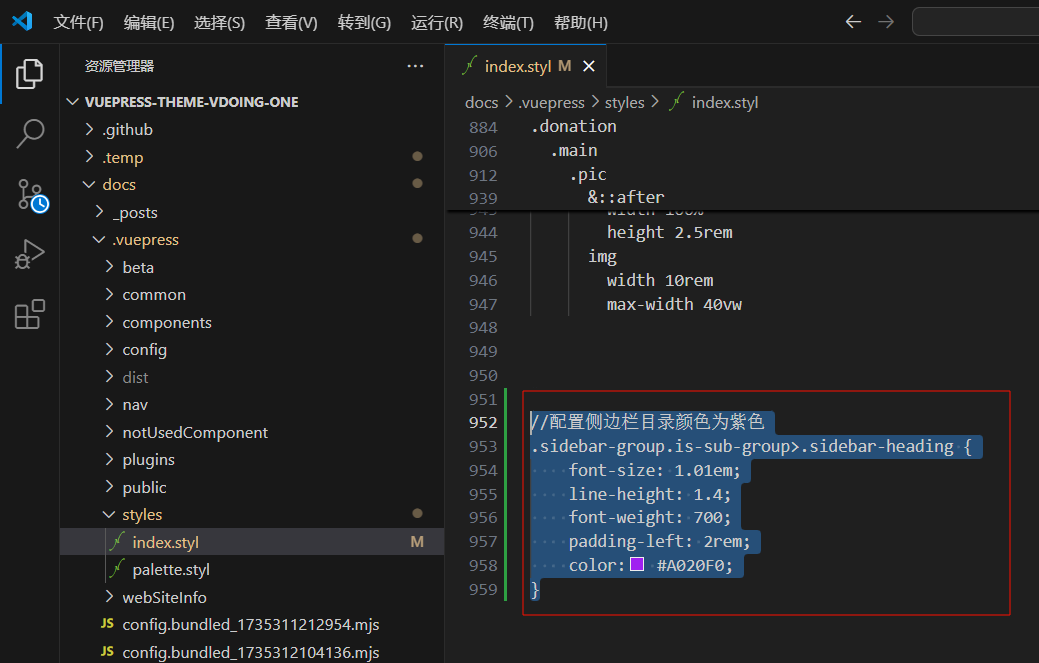
Task: Select the index.styl editor tab
Action: click(525, 66)
